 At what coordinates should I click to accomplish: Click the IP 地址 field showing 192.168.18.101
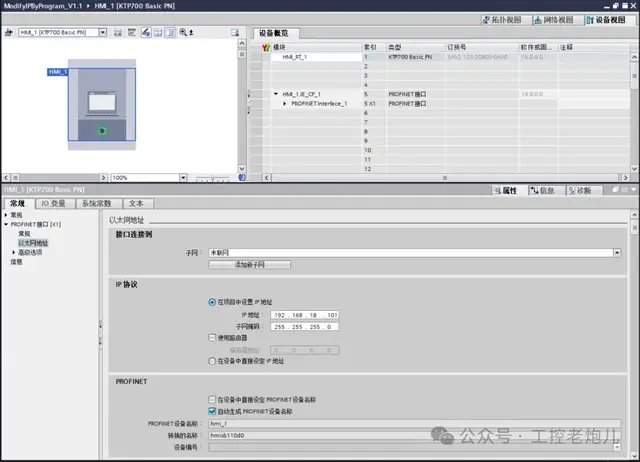[x=304, y=315]
